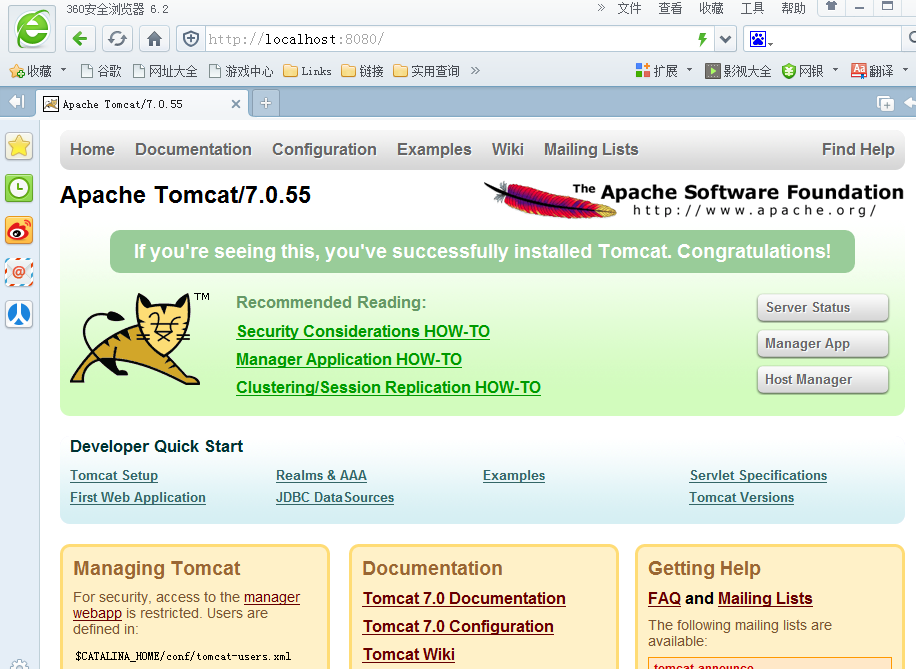Open the sidebar email @ icon
The height and width of the screenshot is (669, 916).
(19, 272)
